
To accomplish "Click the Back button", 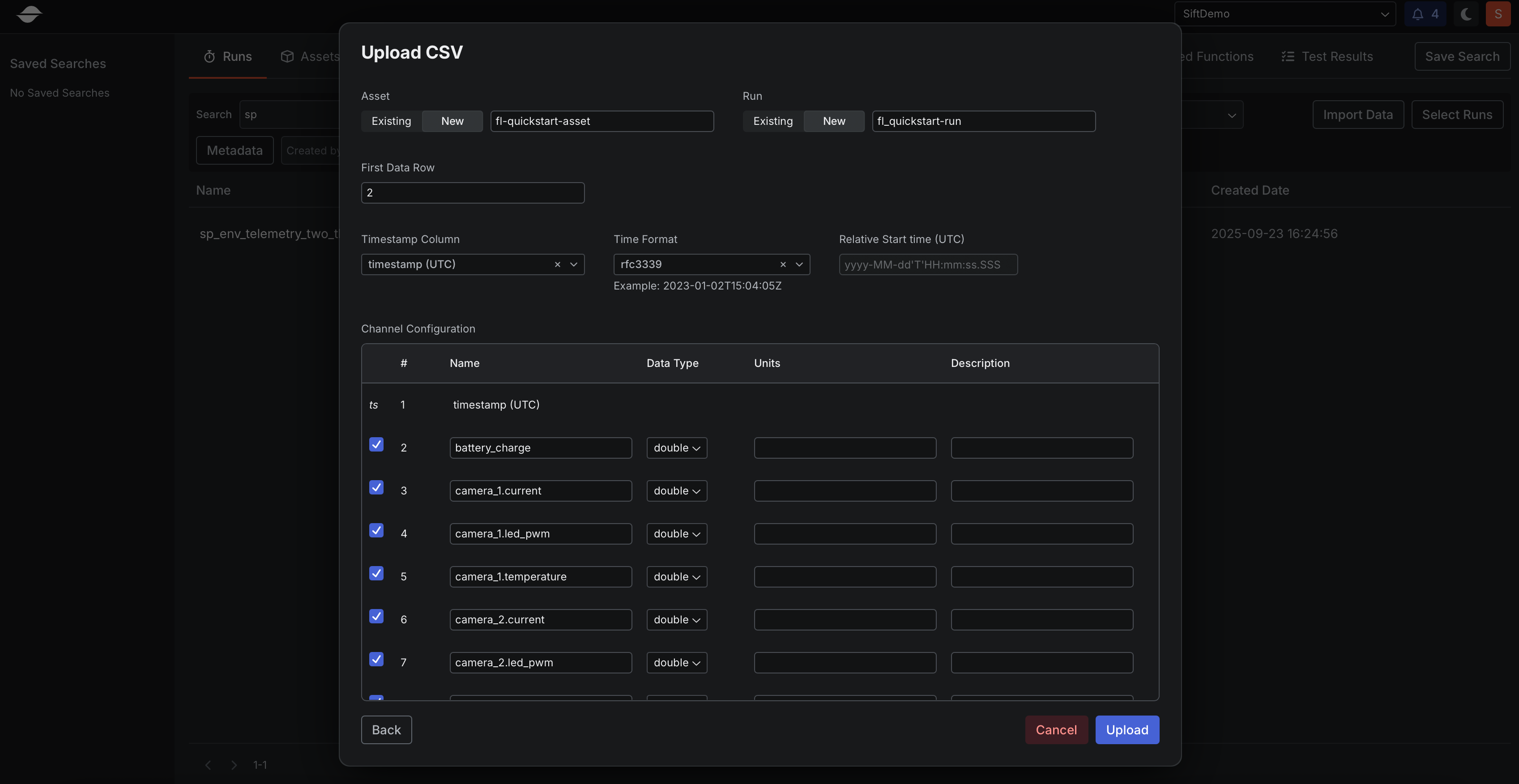I will pyautogui.click(x=386, y=730).
